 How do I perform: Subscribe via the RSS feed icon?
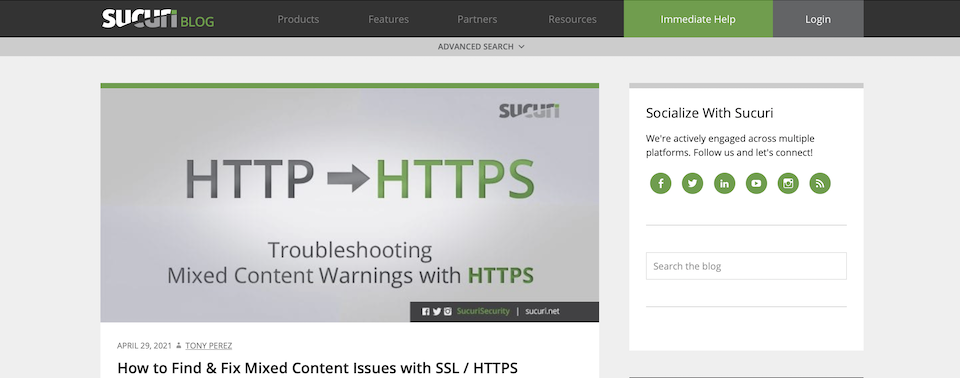[820, 183]
